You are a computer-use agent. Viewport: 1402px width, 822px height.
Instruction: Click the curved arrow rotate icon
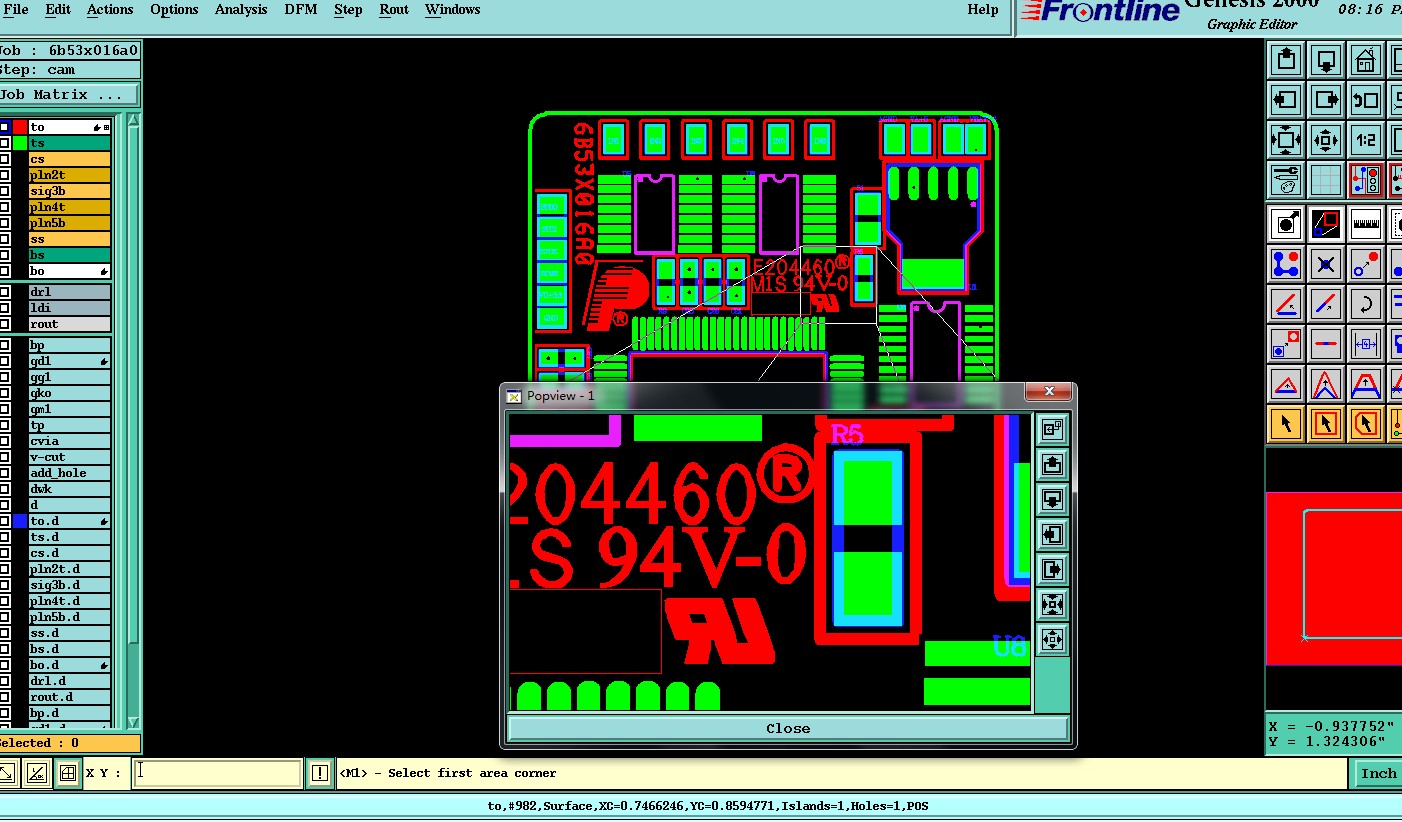click(1365, 303)
